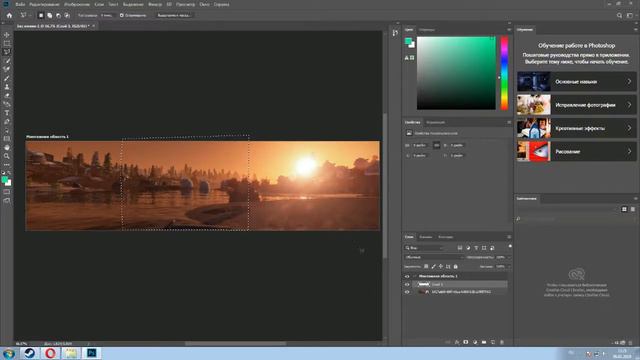Image resolution: width=640 pixels, height=360 pixels.
Task: Create a new adjustment layer icon
Action: (475, 342)
